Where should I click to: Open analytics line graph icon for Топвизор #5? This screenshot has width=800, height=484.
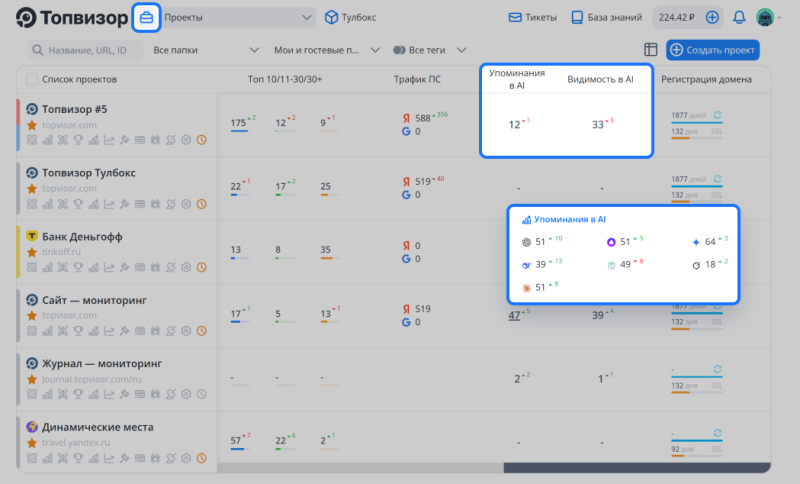point(109,140)
